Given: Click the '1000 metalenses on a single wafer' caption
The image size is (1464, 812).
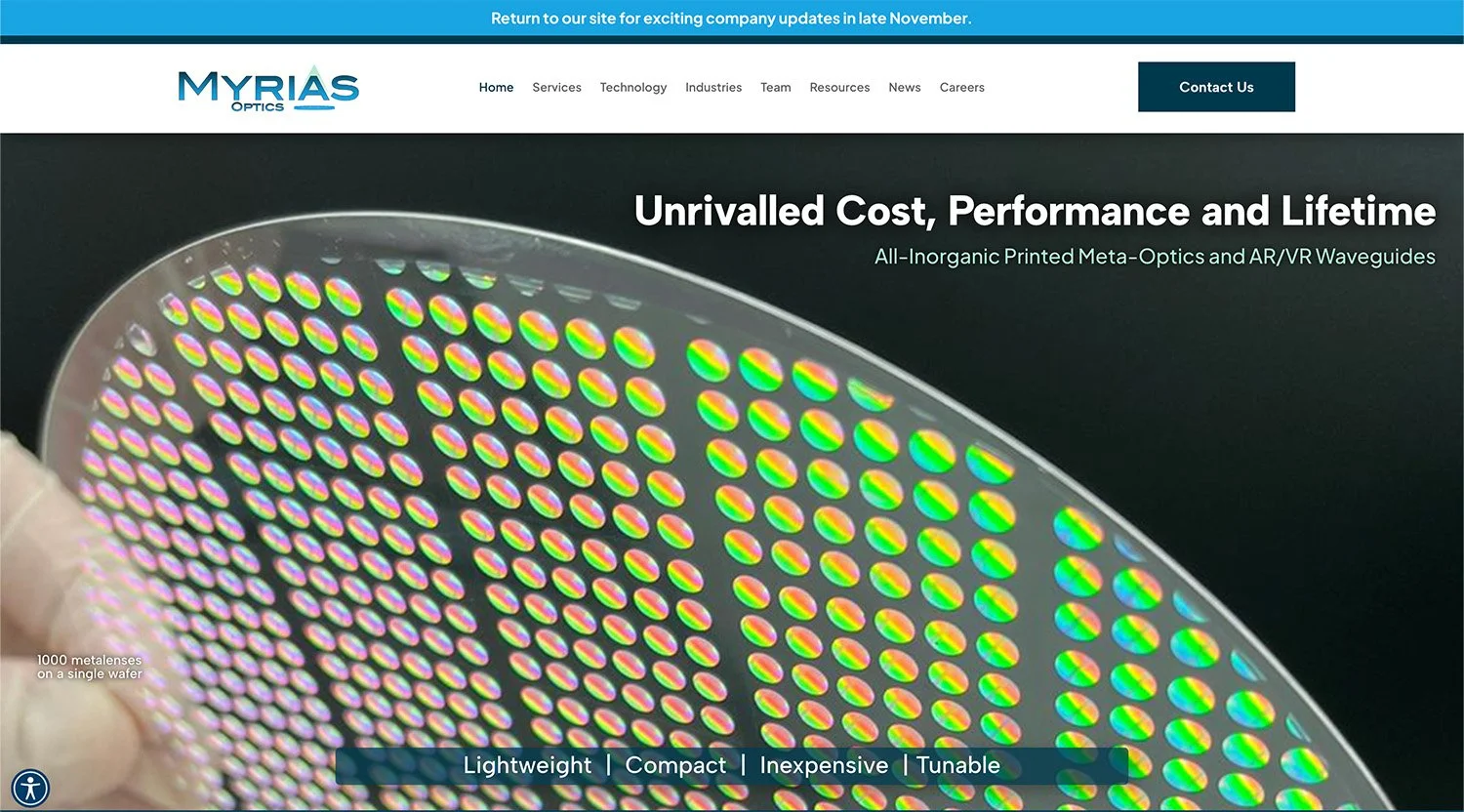Looking at the screenshot, I should [x=90, y=667].
